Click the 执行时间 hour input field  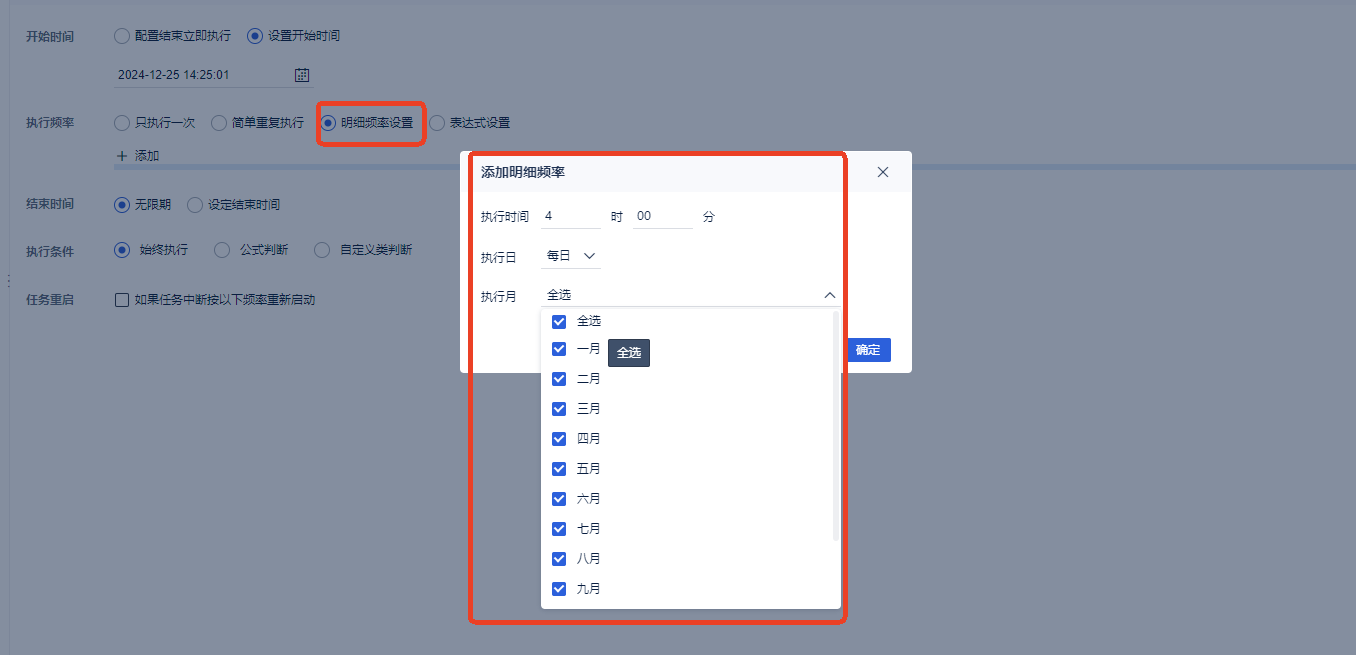pos(571,216)
